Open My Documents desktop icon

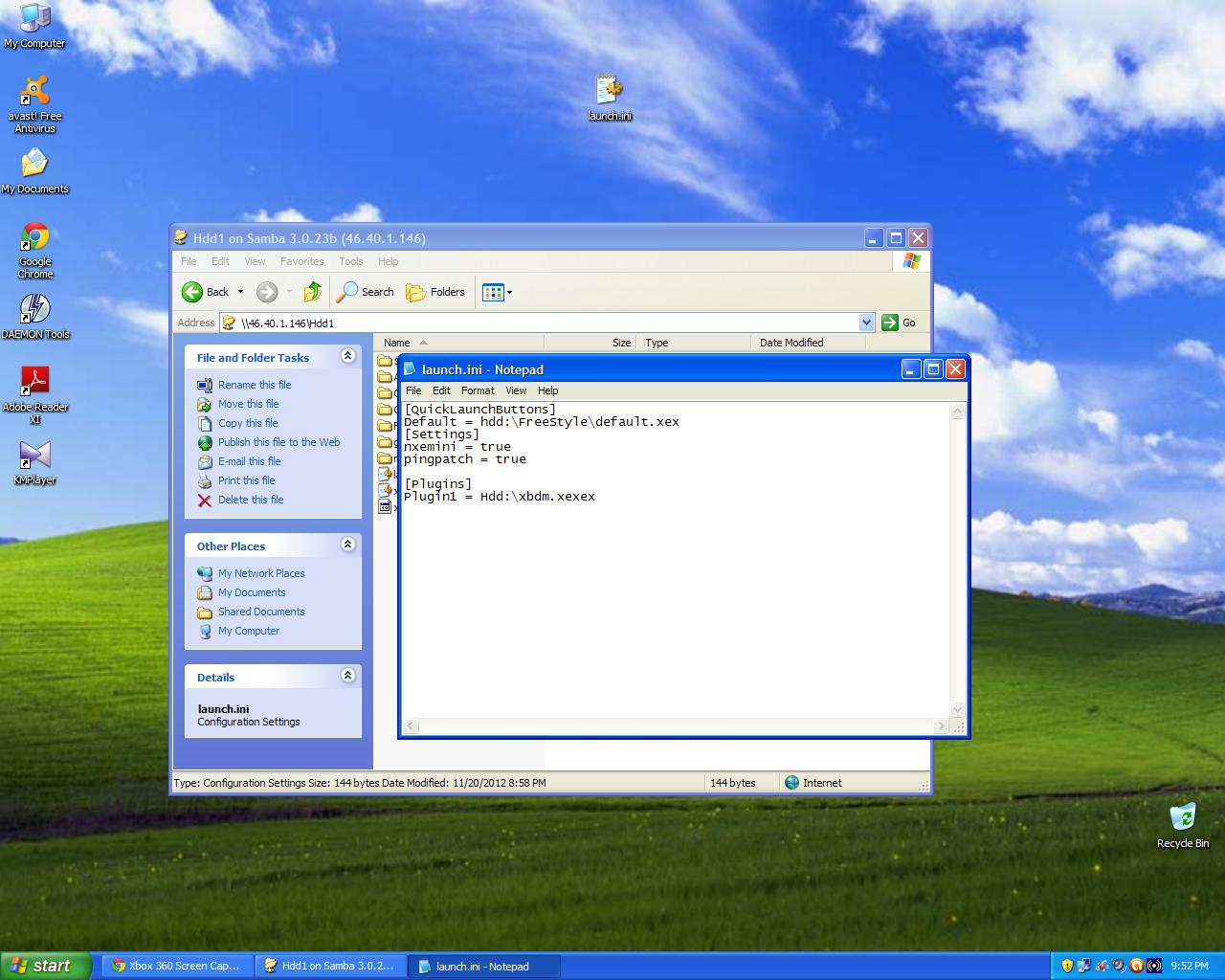coord(34,172)
